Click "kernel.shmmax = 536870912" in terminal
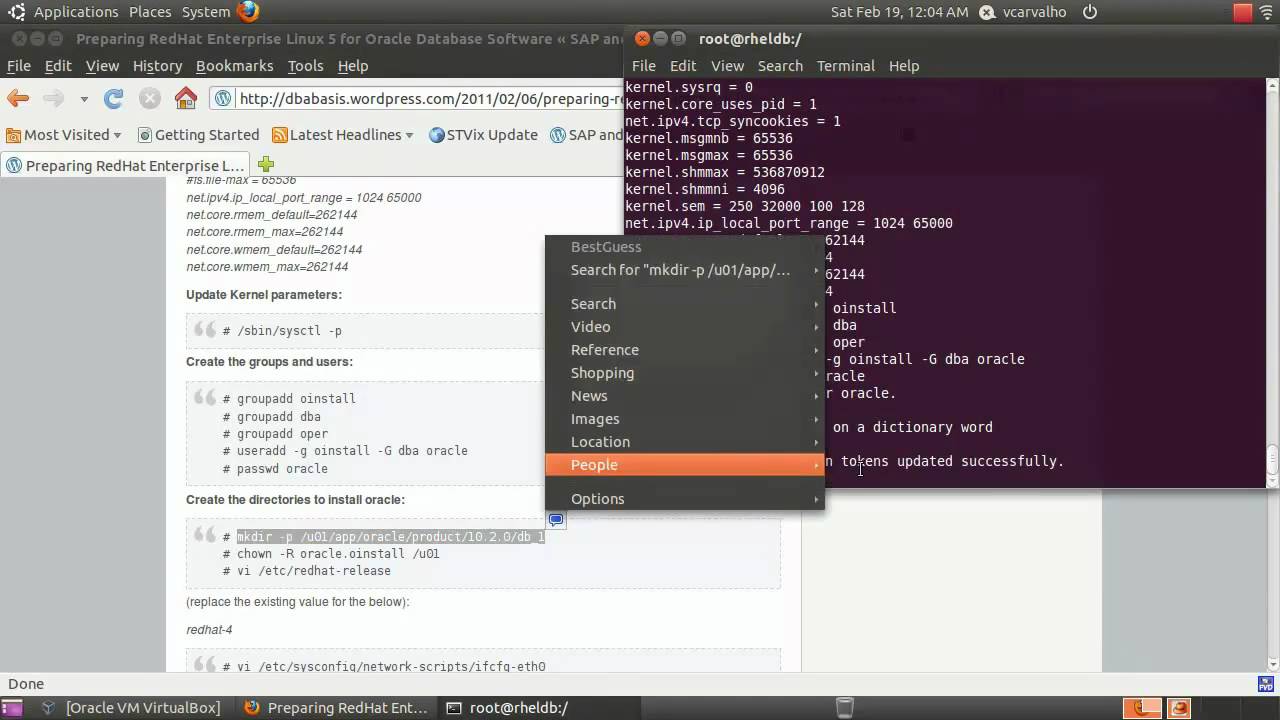1280x720 pixels. pyautogui.click(x=725, y=172)
